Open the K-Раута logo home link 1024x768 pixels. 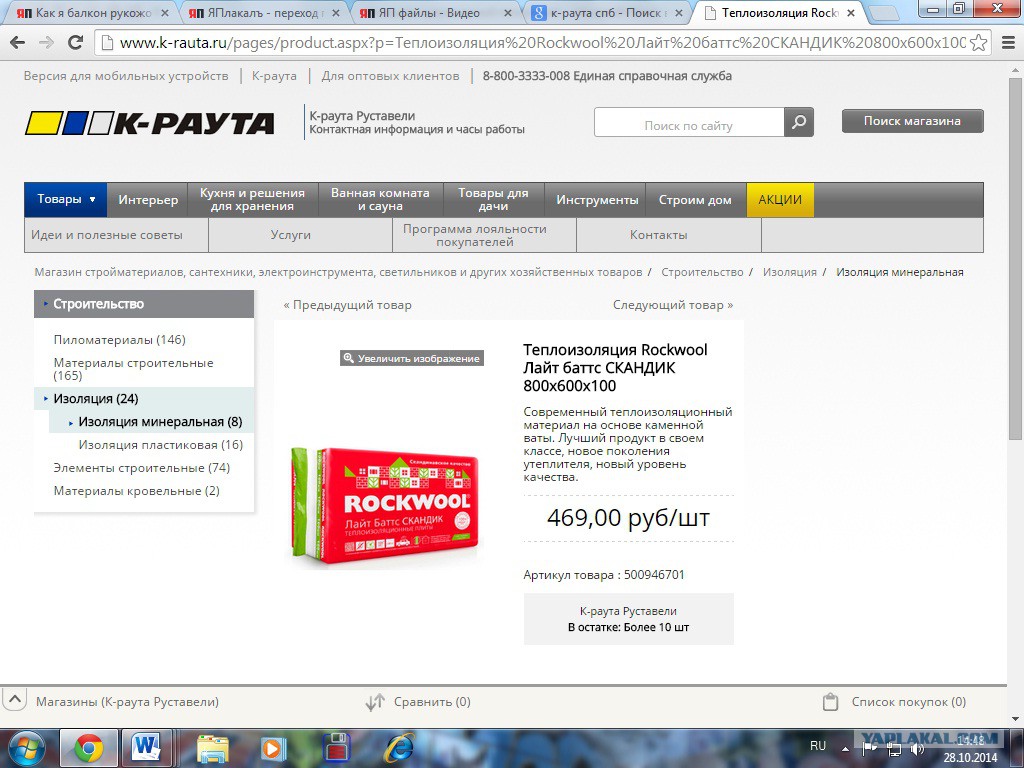click(x=150, y=123)
